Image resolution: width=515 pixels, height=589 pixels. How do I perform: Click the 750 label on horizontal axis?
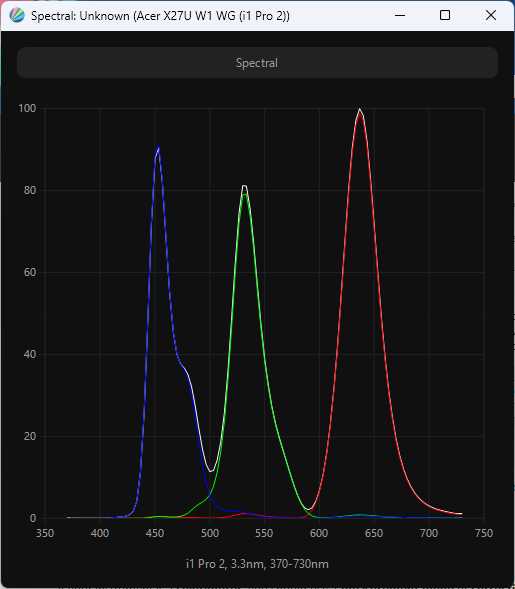point(484,533)
